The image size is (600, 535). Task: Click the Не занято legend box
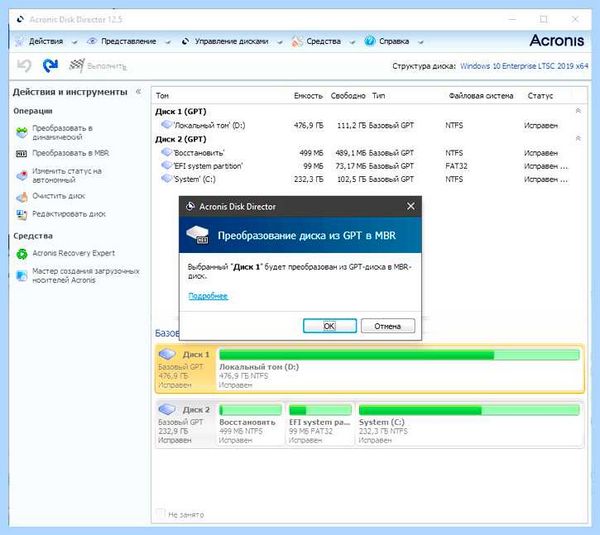pyautogui.click(x=160, y=514)
